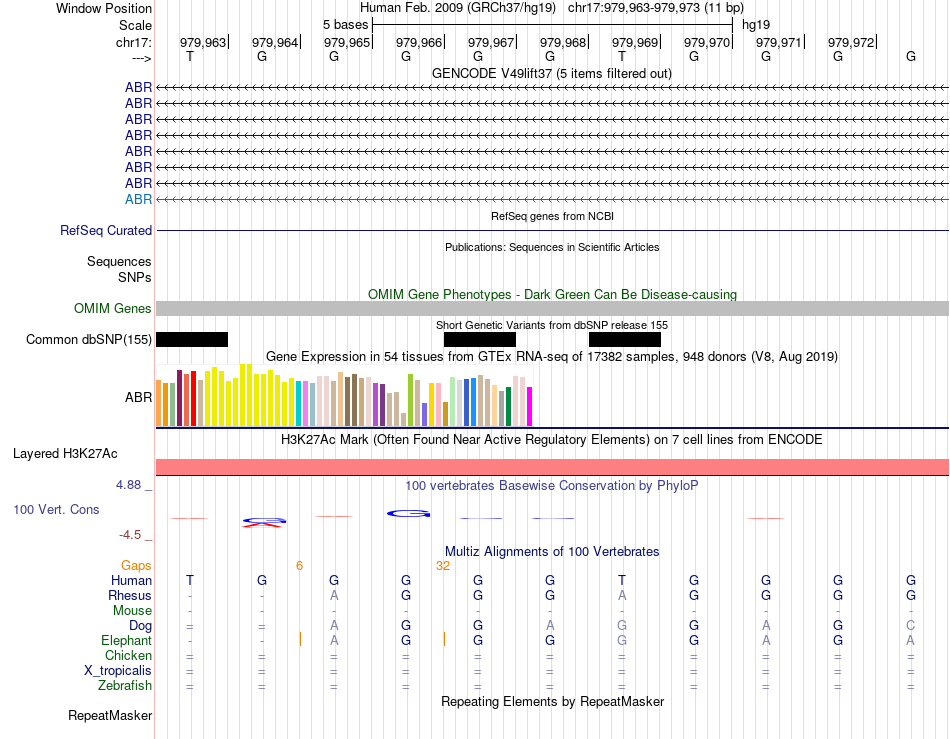950x739 pixels.
Task: Click the dark green bar in GTEx chart
Action: (x=508, y=406)
